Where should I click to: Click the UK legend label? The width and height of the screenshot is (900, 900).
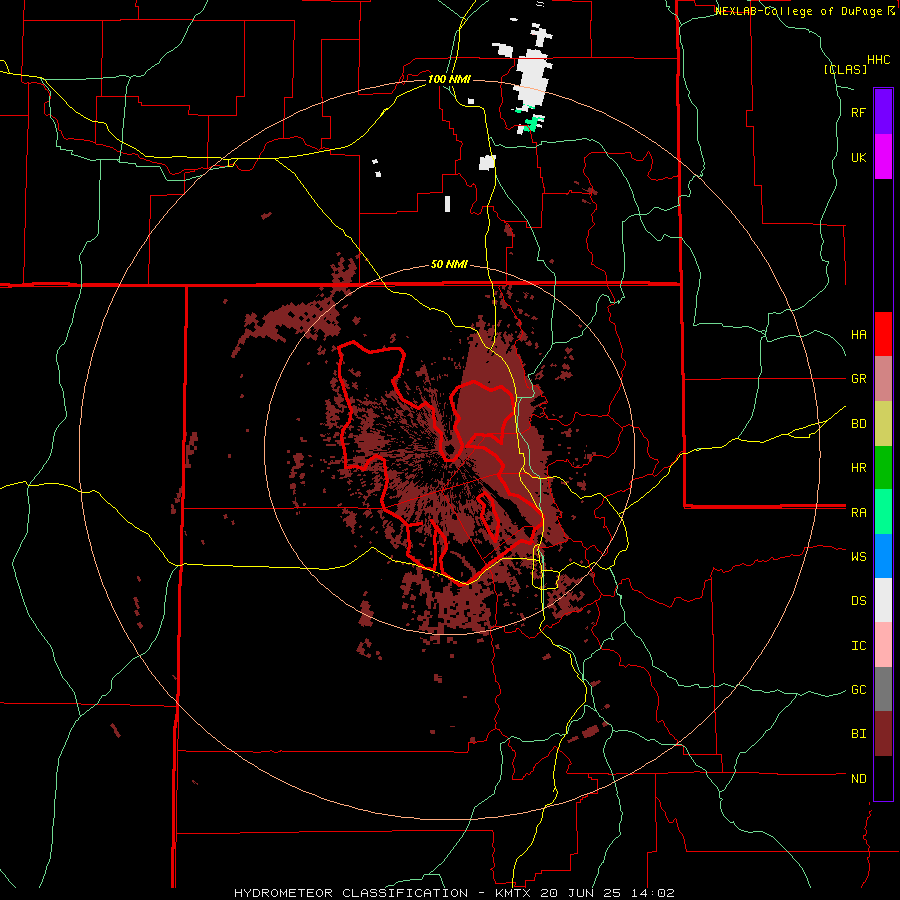(858, 157)
